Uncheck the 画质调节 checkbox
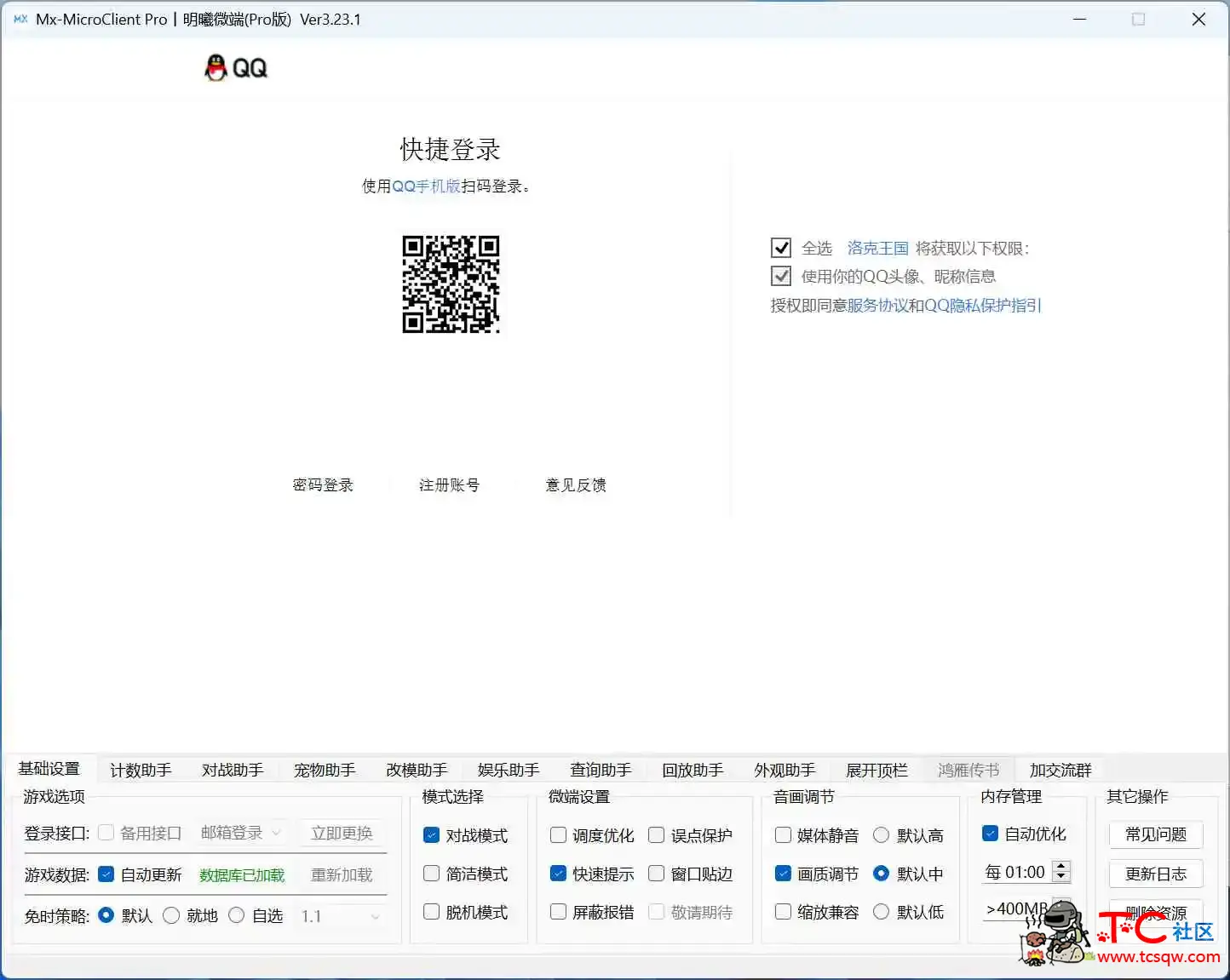Screen dimensions: 1230x980 (x=783, y=874)
